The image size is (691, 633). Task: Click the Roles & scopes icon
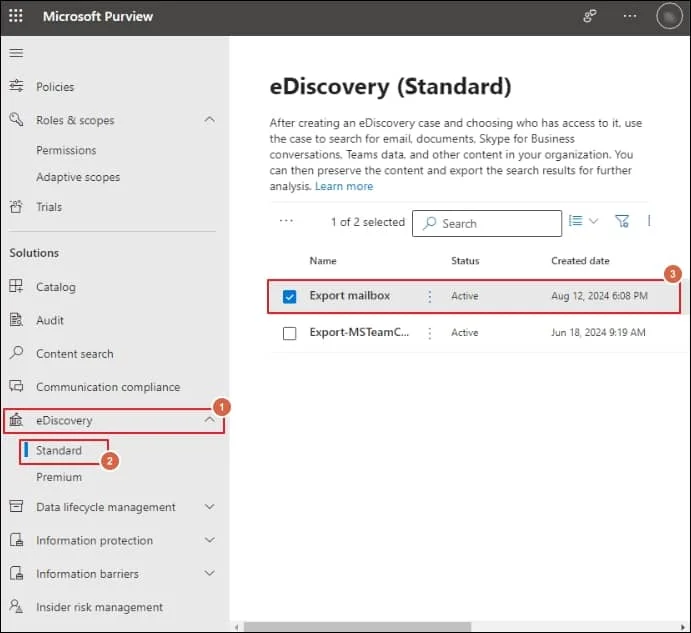coord(16,119)
